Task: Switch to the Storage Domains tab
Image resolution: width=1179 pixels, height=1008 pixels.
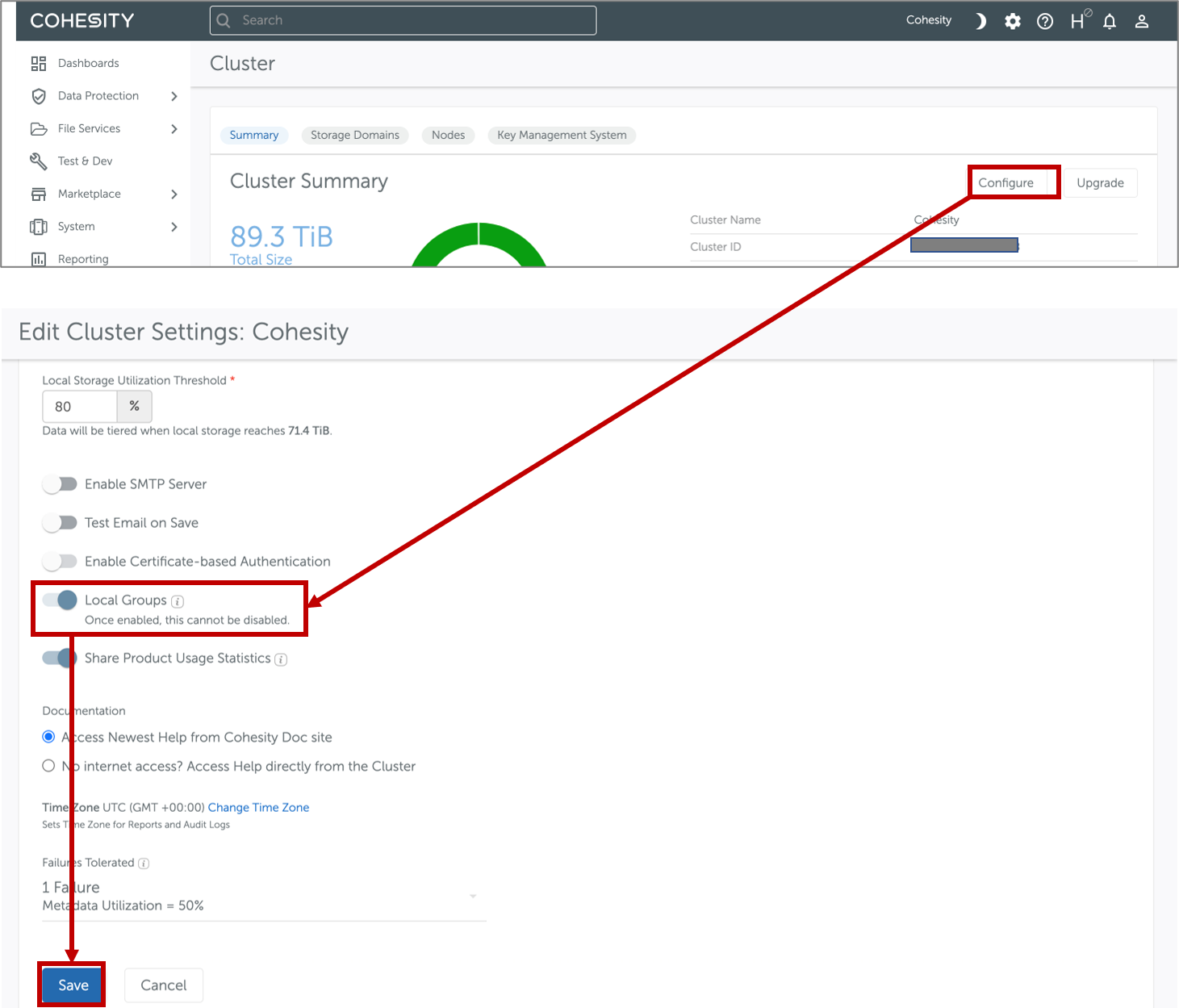Action: (355, 135)
